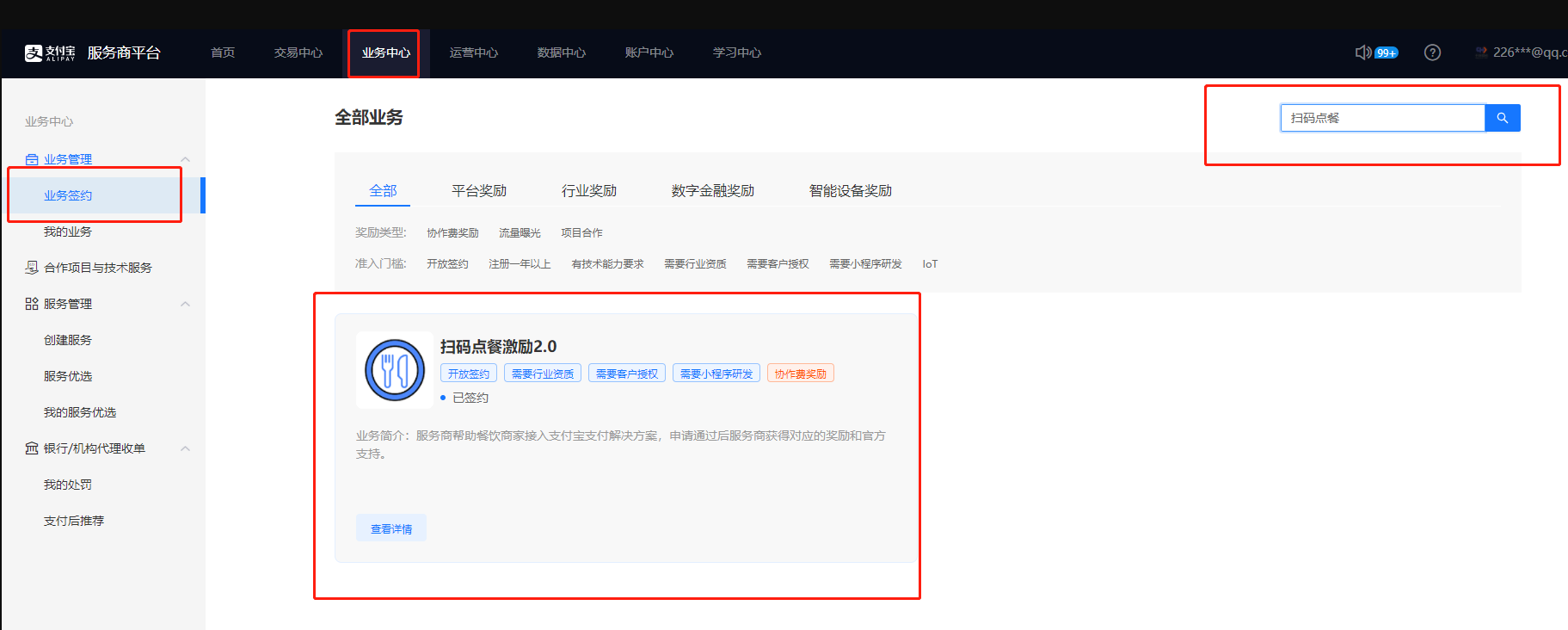This screenshot has width=1568, height=630.
Task: Open 运营中心 in top navigation
Action: (x=474, y=52)
